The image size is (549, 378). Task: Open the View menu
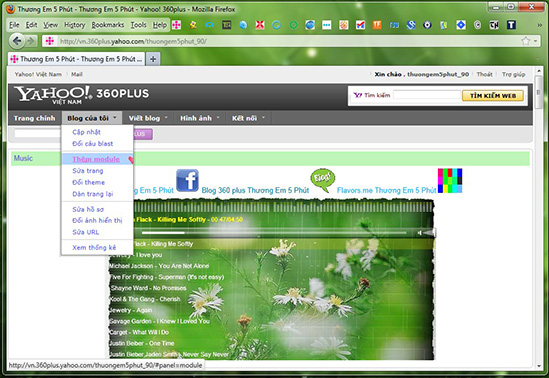(50, 25)
